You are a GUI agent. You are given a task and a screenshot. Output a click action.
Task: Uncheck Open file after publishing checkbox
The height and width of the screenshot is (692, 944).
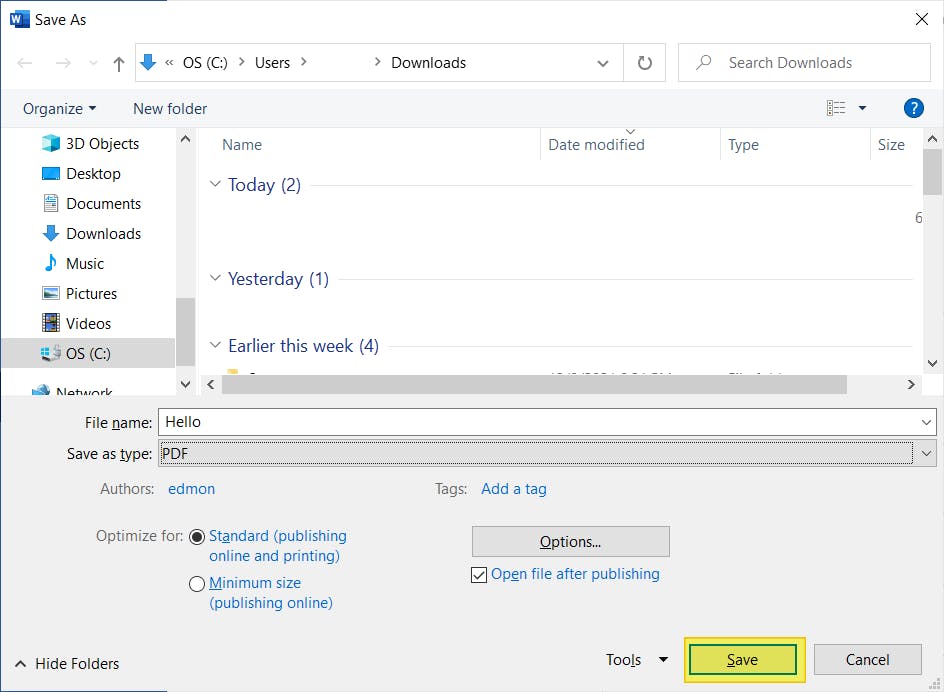point(479,575)
